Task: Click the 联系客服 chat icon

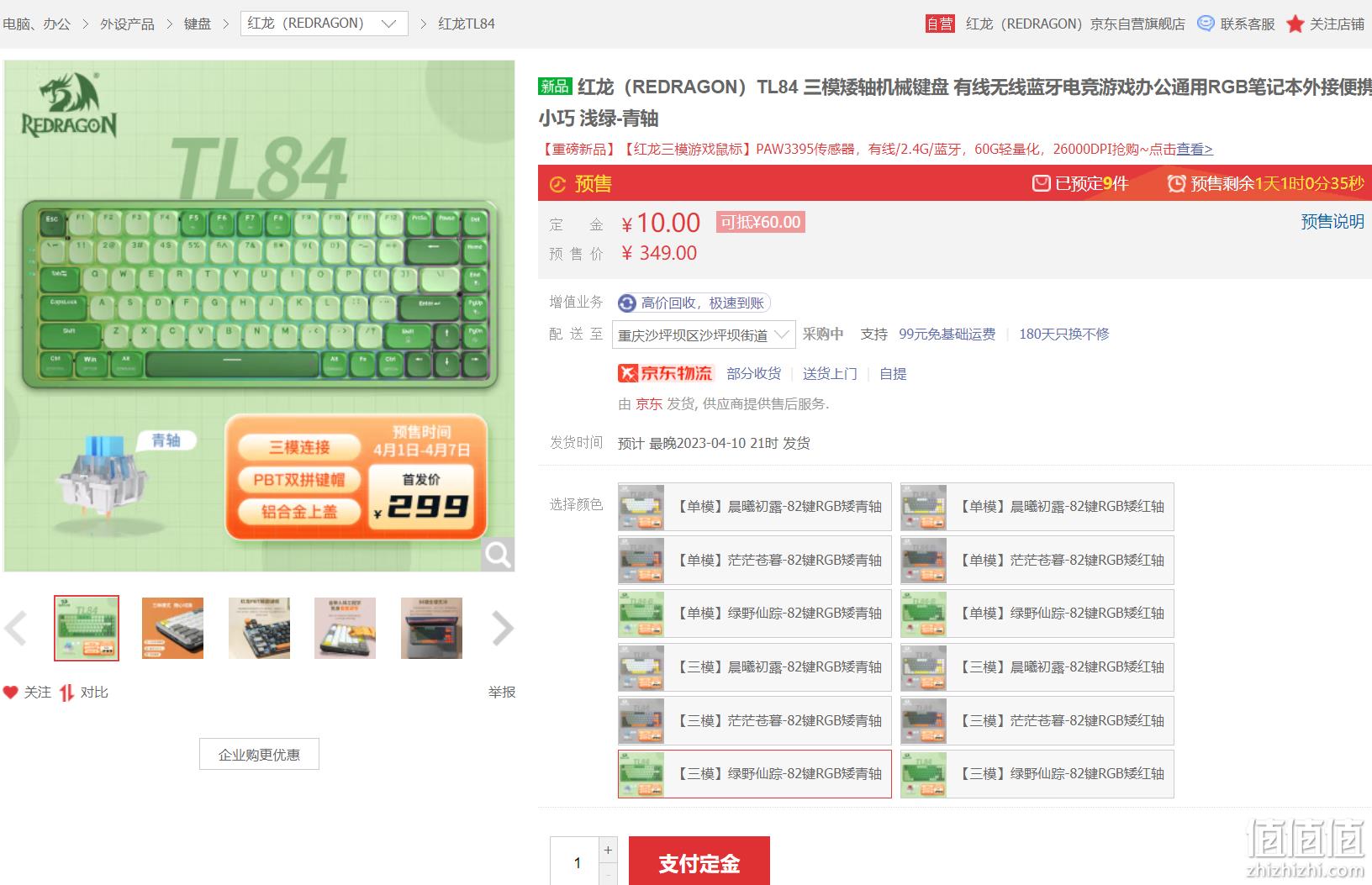Action: pyautogui.click(x=1206, y=24)
